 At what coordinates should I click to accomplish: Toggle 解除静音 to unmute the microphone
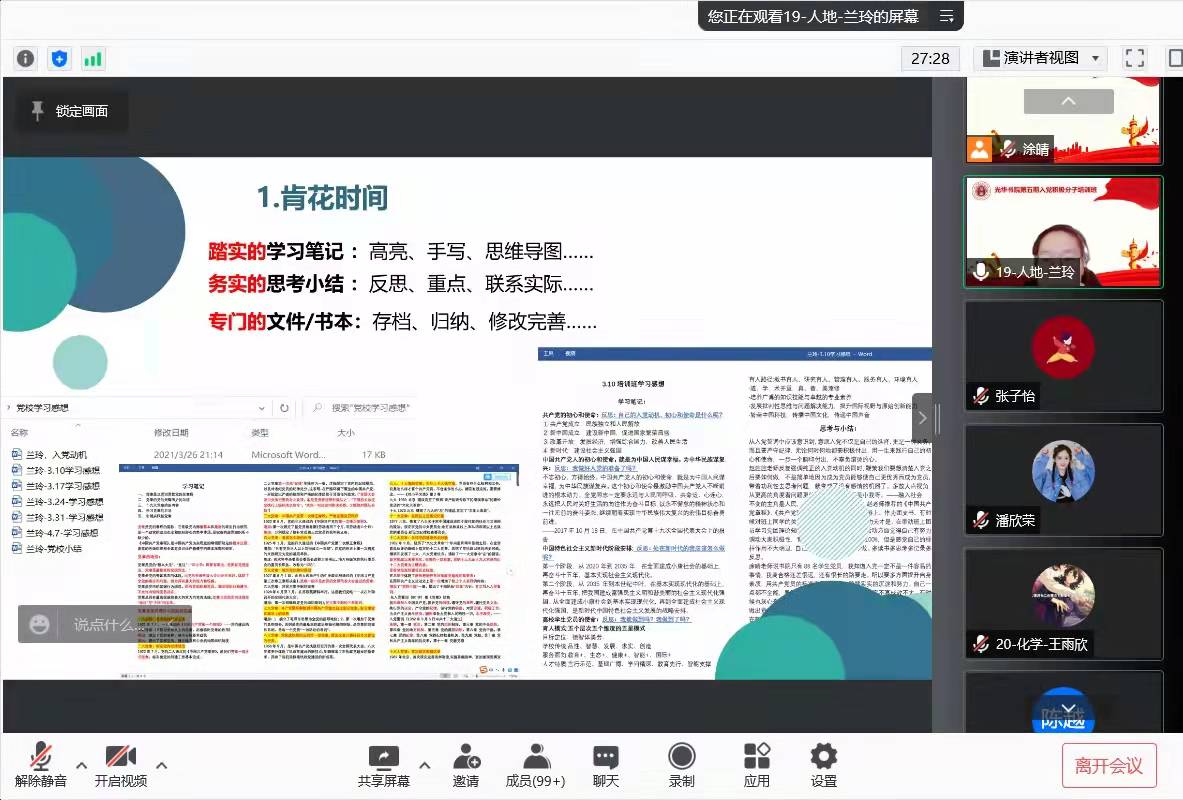[41, 765]
